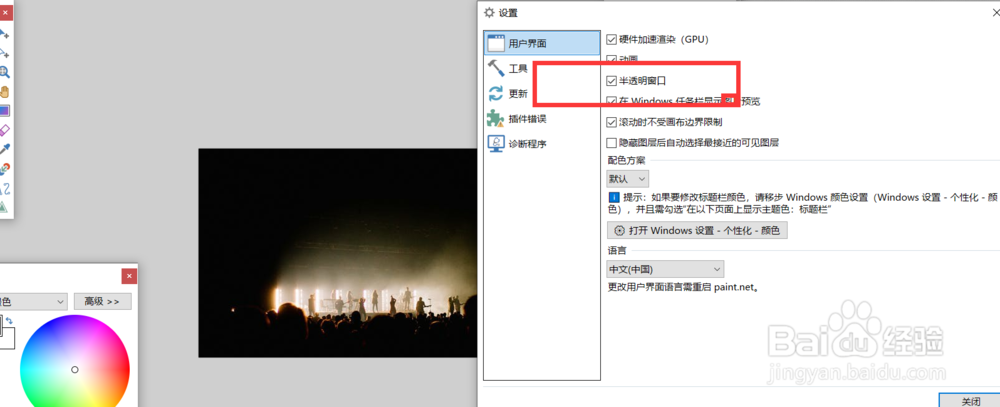This screenshot has height=407, width=1000.
Task: Click the 诊断程序 monitor icon
Action: pyautogui.click(x=496, y=144)
